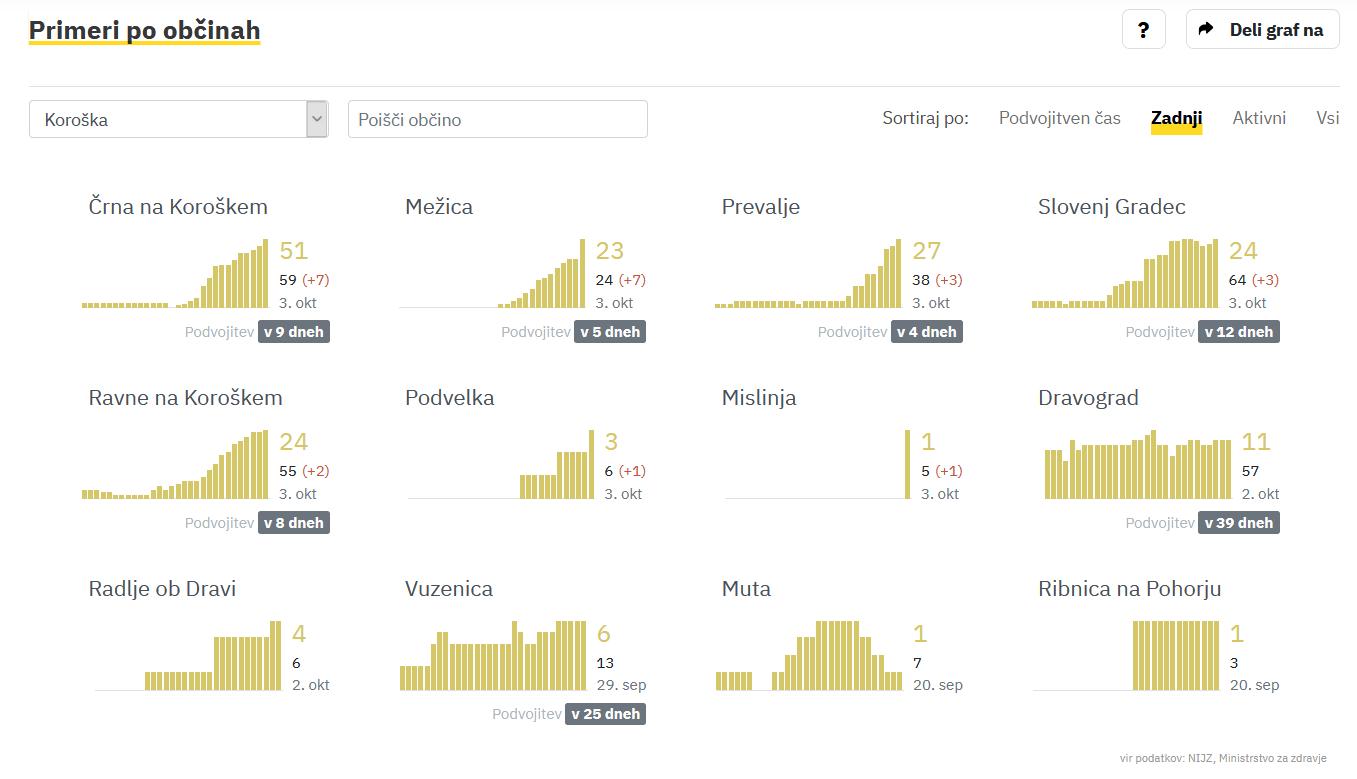Open the Koroška region dropdown
The image size is (1357, 779).
point(178,119)
